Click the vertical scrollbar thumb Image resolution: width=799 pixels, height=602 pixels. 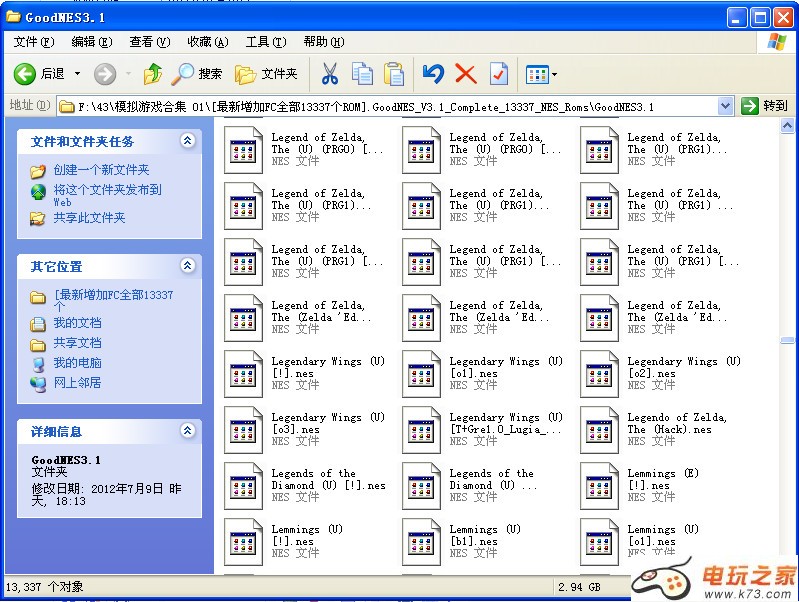[x=787, y=341]
